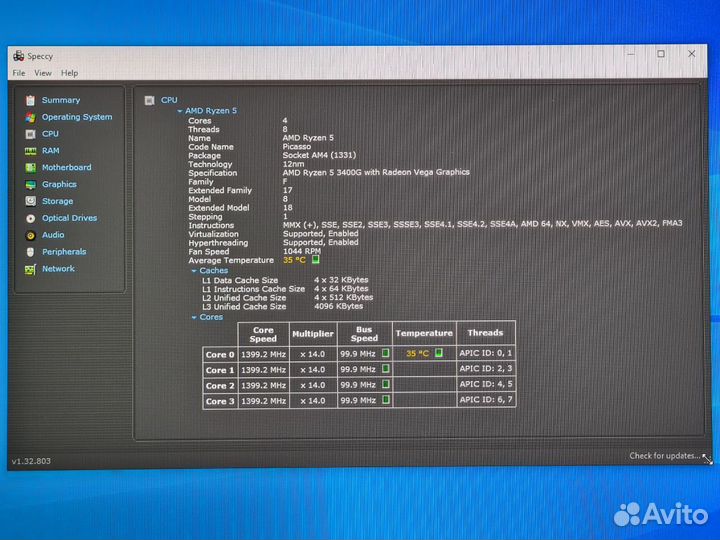The image size is (720, 540).
Task: Switch to Operating System section
Action: click(77, 117)
